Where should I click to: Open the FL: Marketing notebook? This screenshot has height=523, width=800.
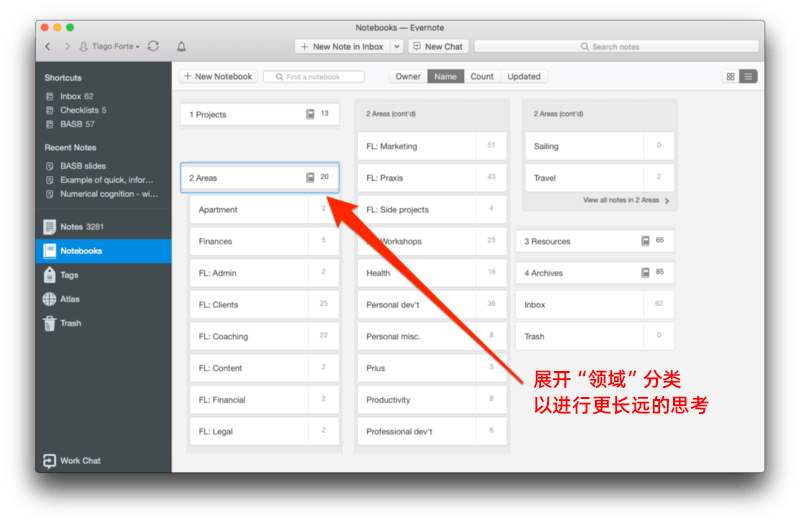pyautogui.click(x=432, y=146)
